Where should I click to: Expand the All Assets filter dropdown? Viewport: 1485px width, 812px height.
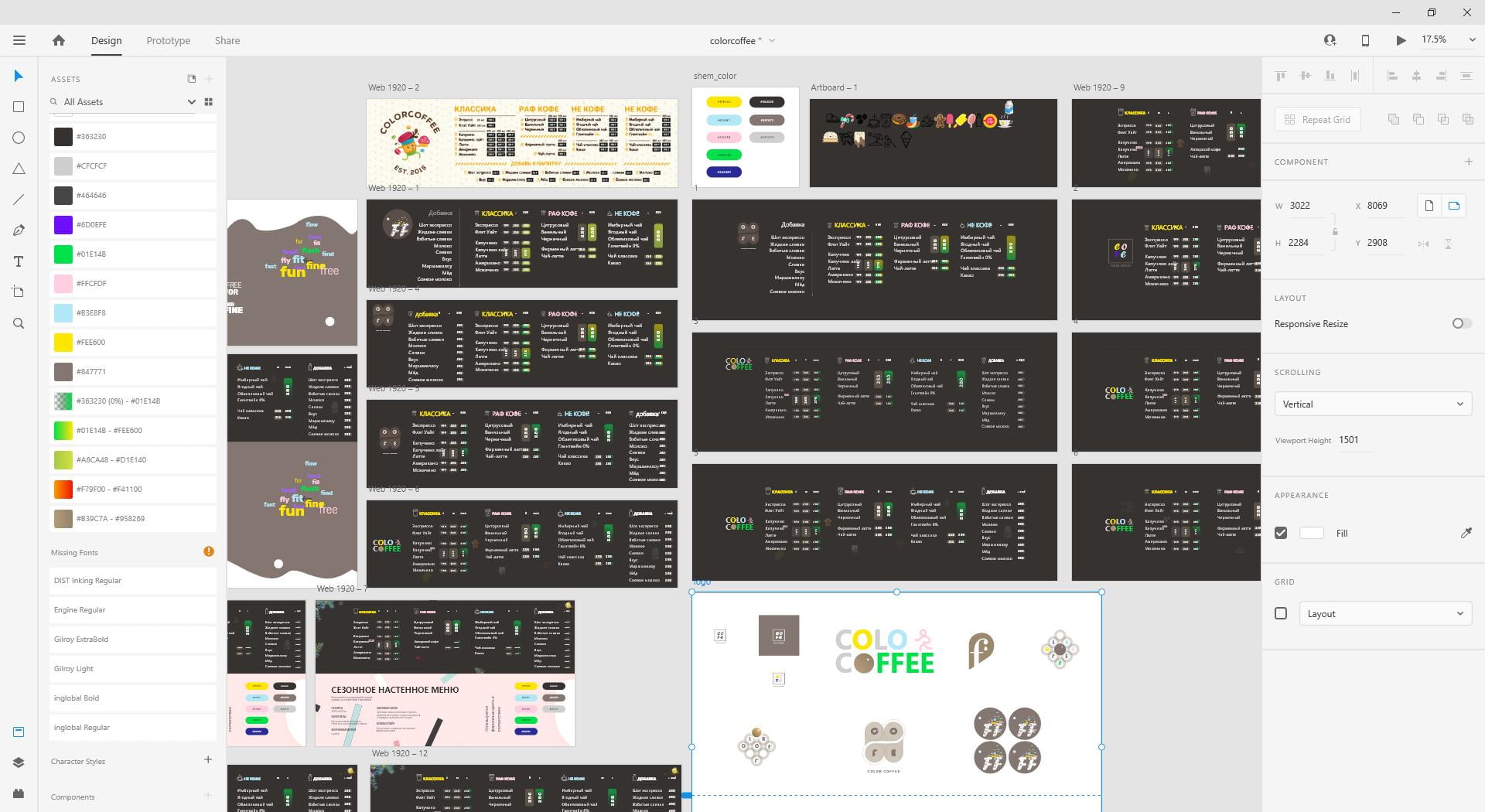(x=191, y=102)
